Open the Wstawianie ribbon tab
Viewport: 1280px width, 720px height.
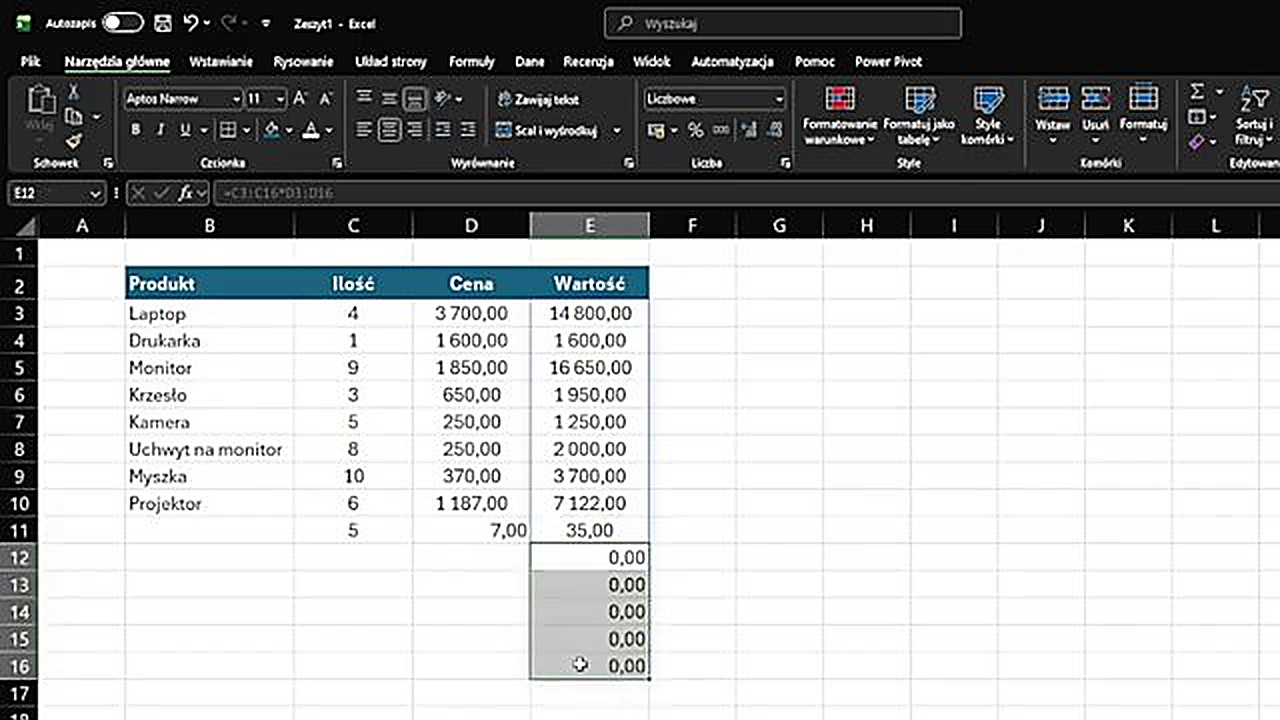[221, 61]
